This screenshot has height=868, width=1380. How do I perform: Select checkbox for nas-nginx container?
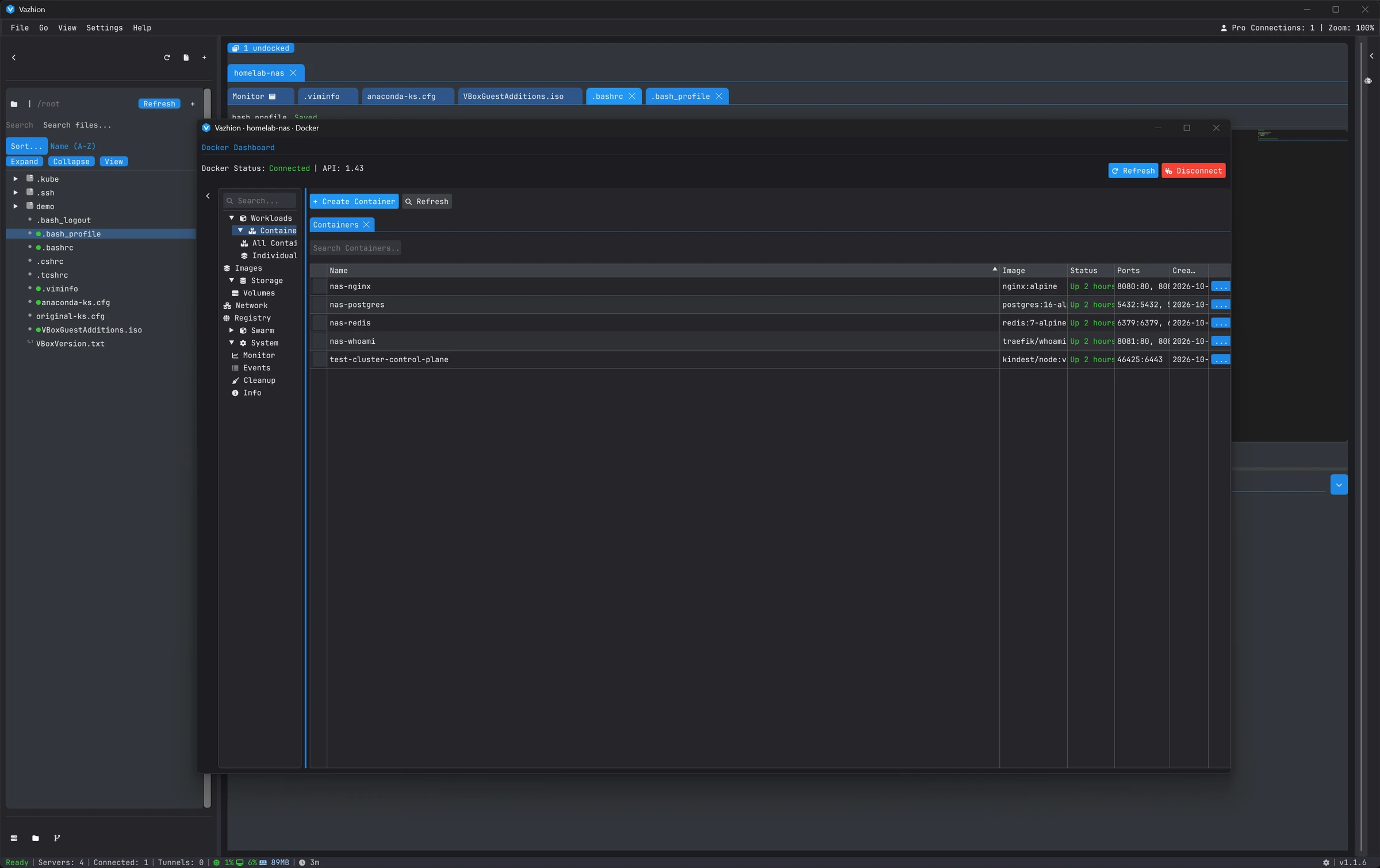[x=319, y=286]
